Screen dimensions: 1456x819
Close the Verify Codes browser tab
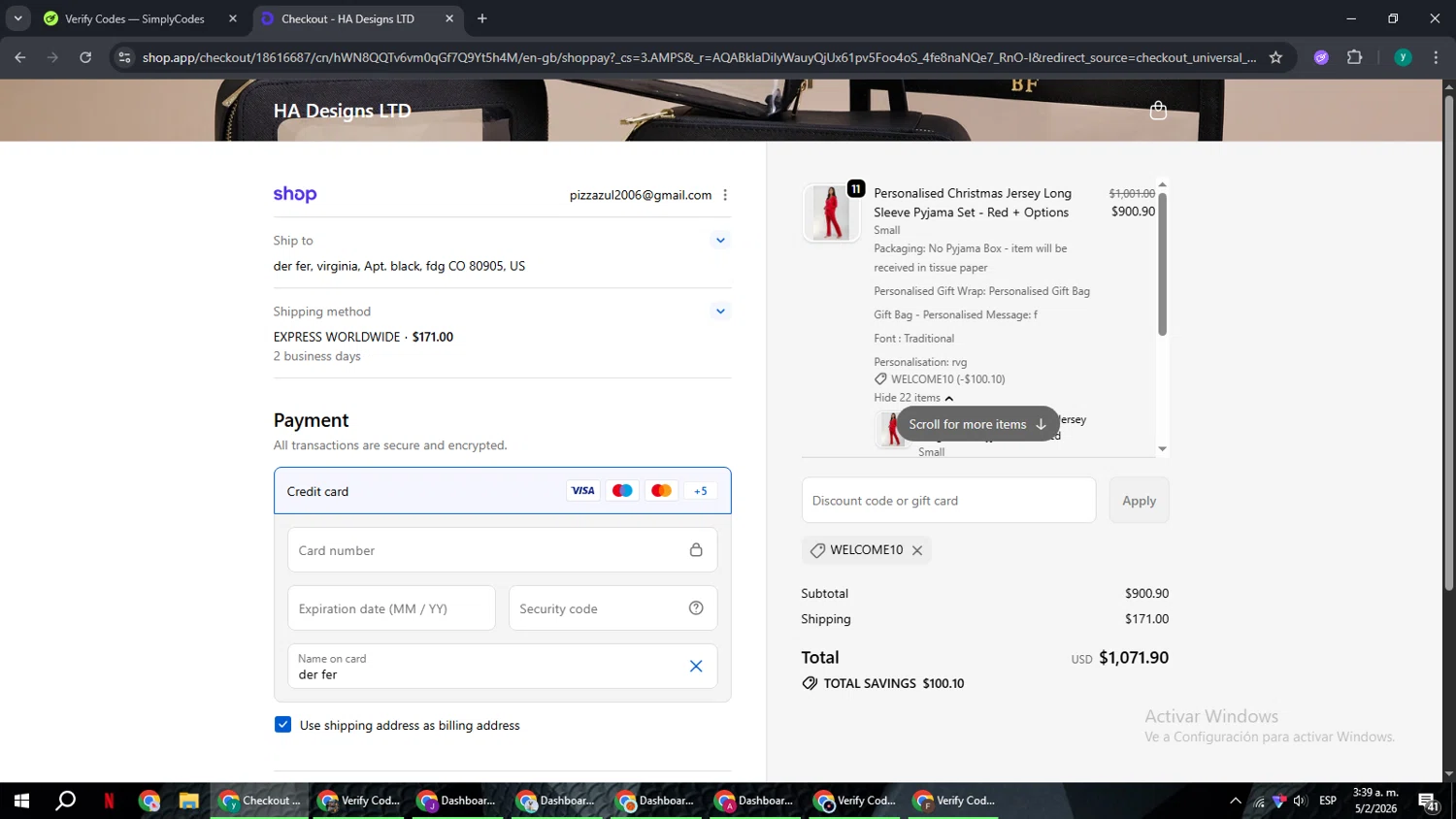[x=232, y=18]
